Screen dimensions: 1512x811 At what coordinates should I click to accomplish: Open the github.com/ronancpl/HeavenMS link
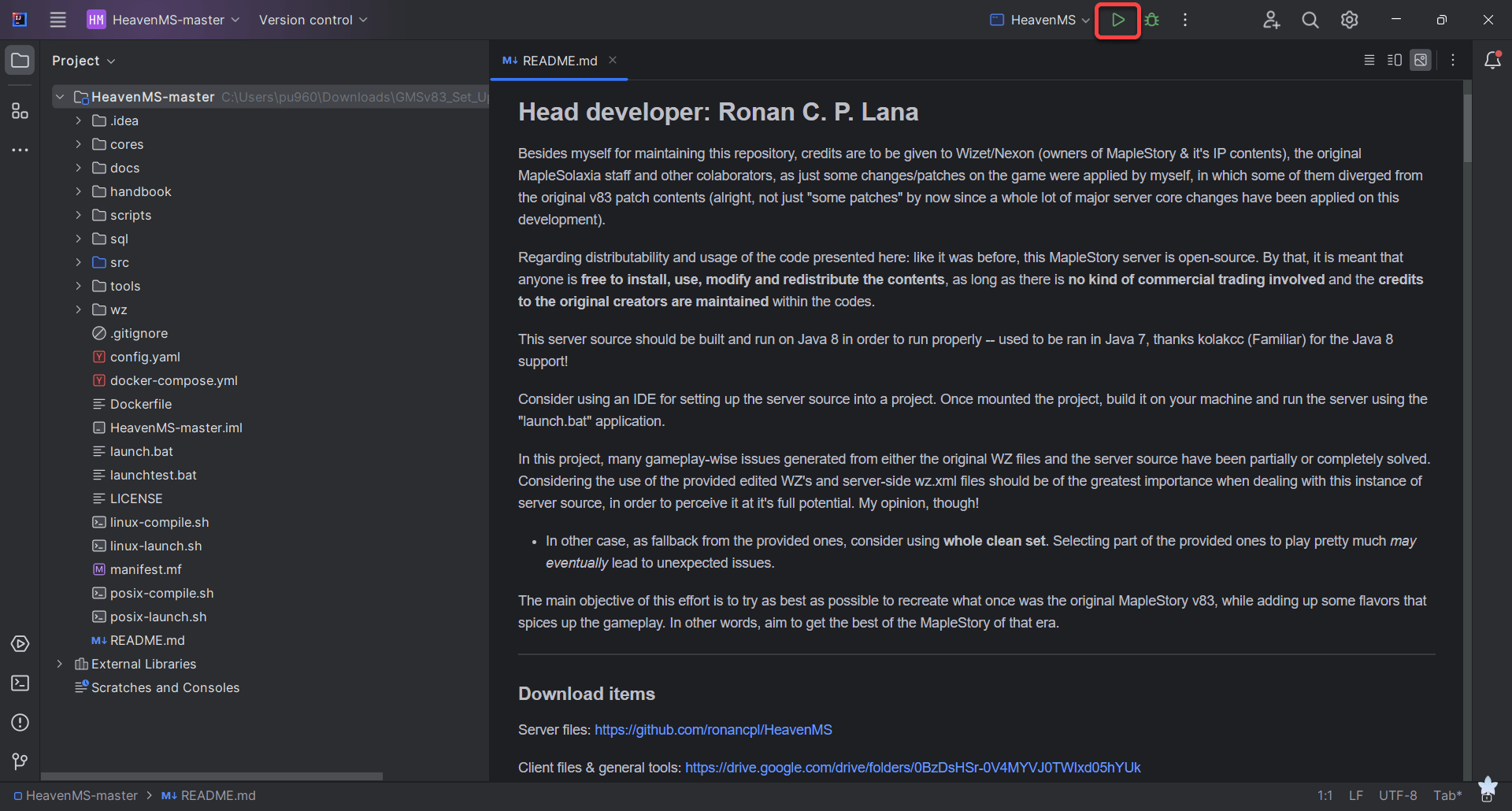coord(713,730)
